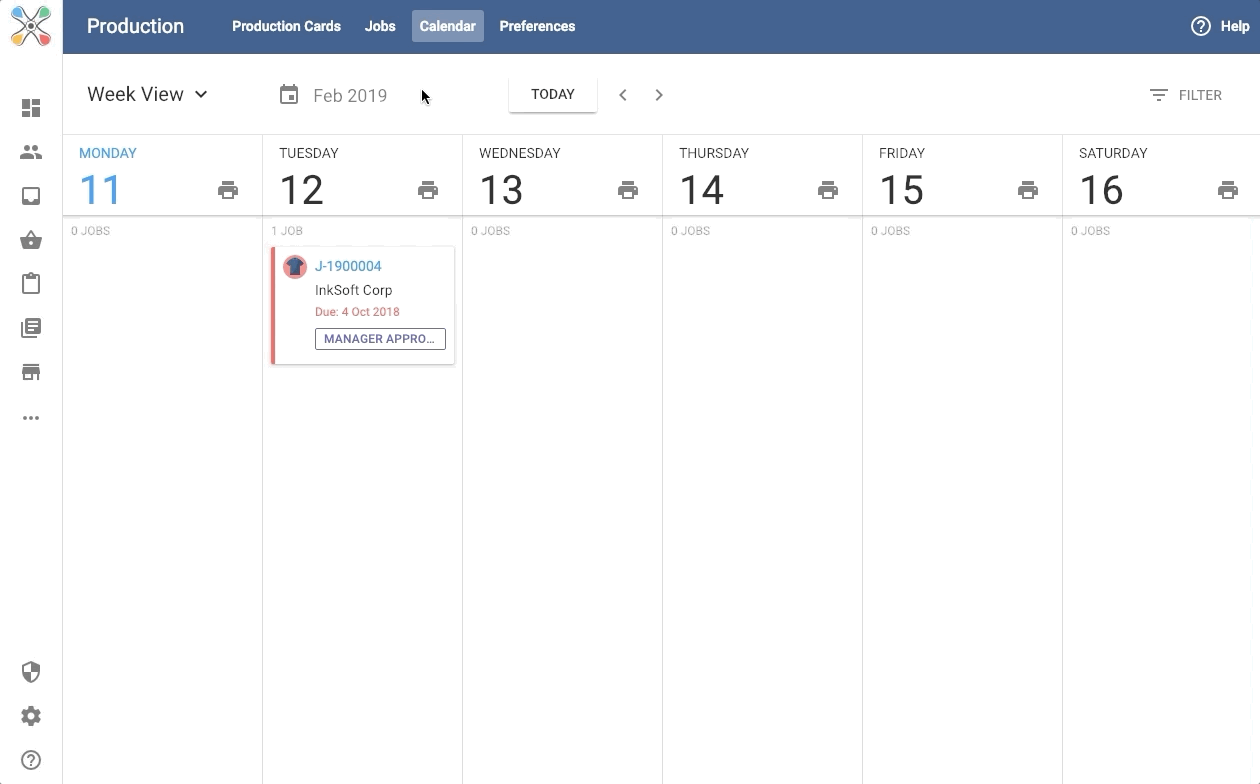Open job J-1900004 link on Tuesday
The height and width of the screenshot is (784, 1260).
click(x=348, y=266)
